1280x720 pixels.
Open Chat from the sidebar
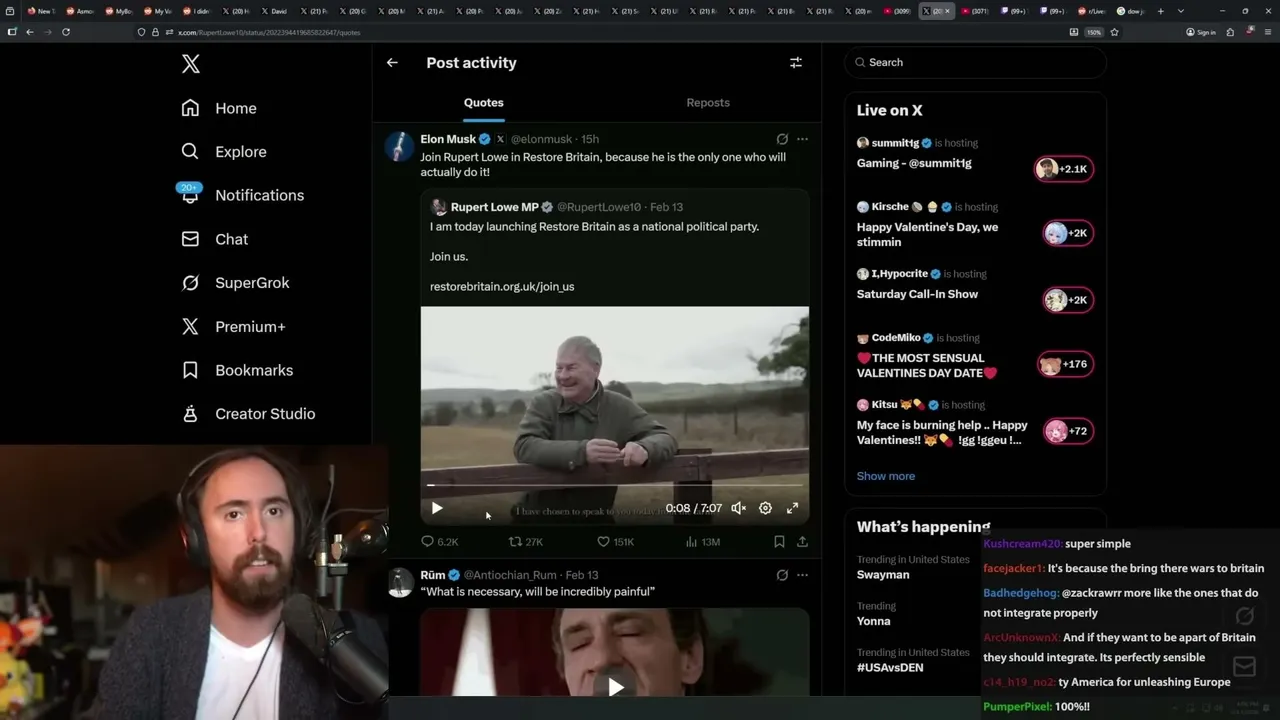click(214, 239)
